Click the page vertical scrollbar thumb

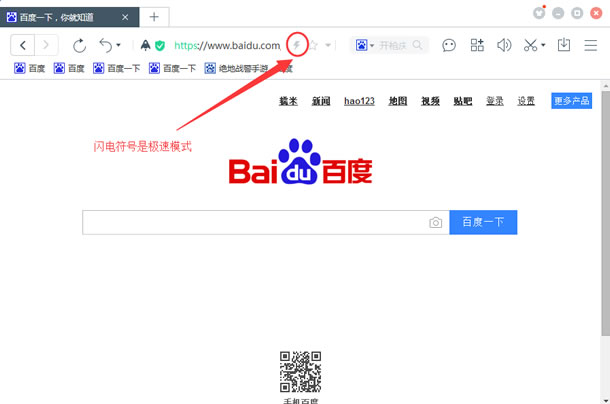click(606, 213)
